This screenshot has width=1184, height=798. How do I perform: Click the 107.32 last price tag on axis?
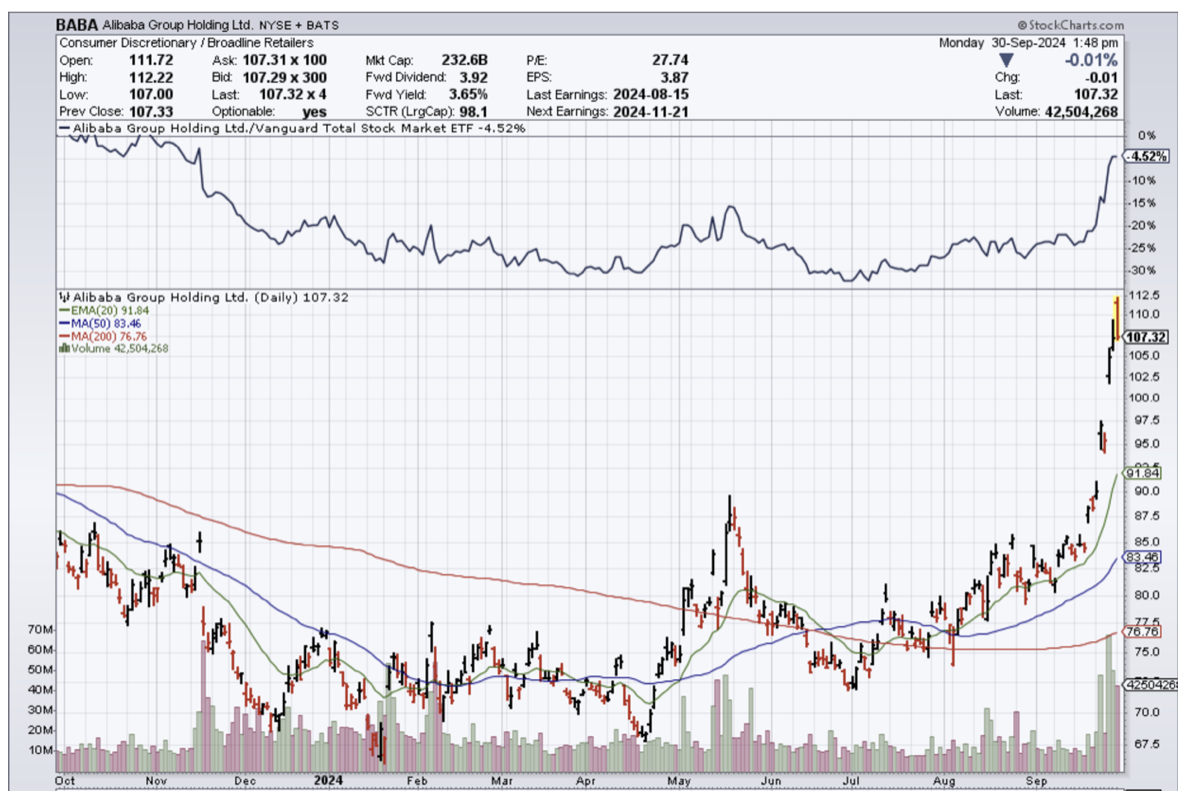[x=1147, y=338]
